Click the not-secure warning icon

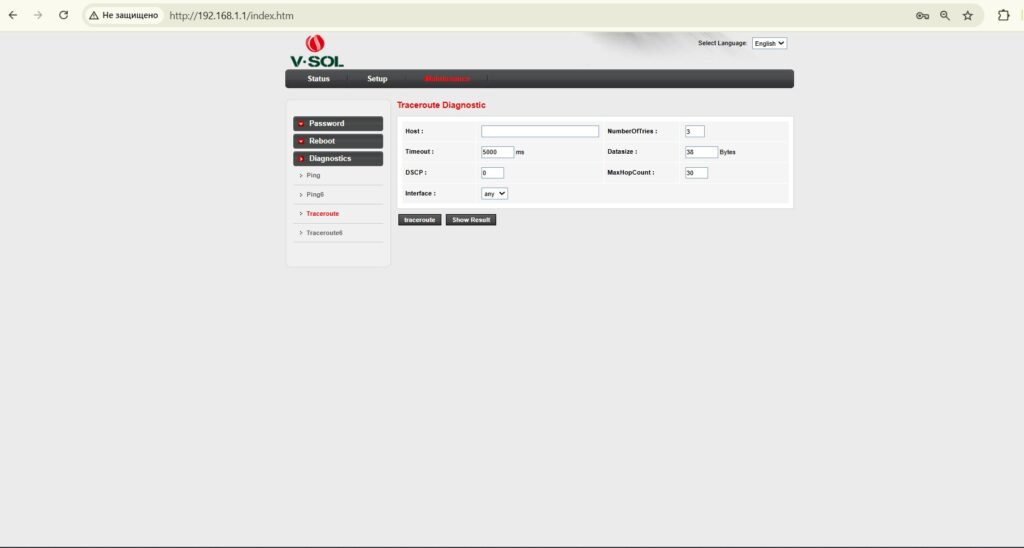click(94, 16)
